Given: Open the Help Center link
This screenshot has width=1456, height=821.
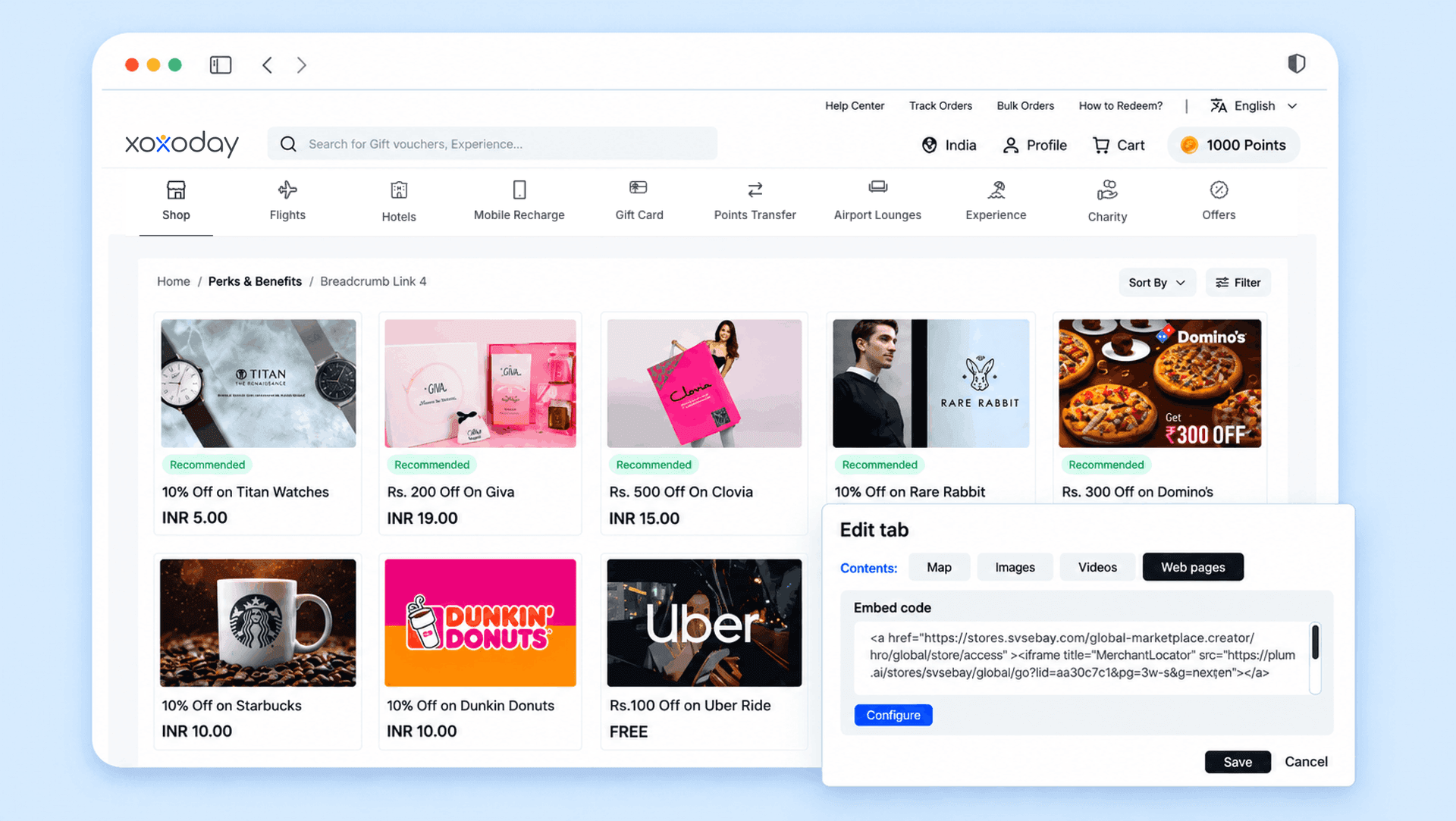Looking at the screenshot, I should pos(855,106).
